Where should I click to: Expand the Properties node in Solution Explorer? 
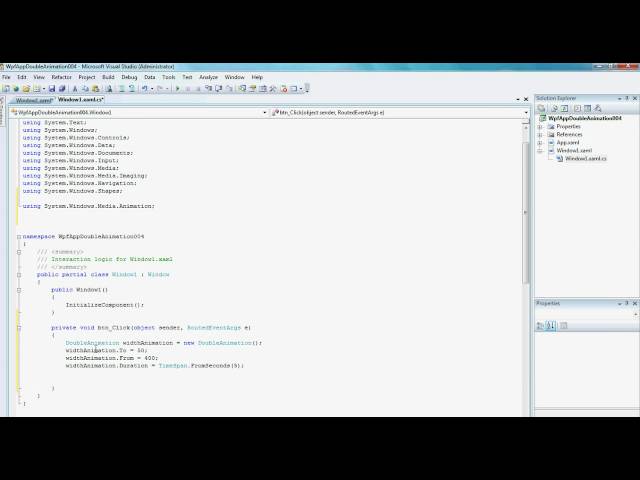point(540,127)
